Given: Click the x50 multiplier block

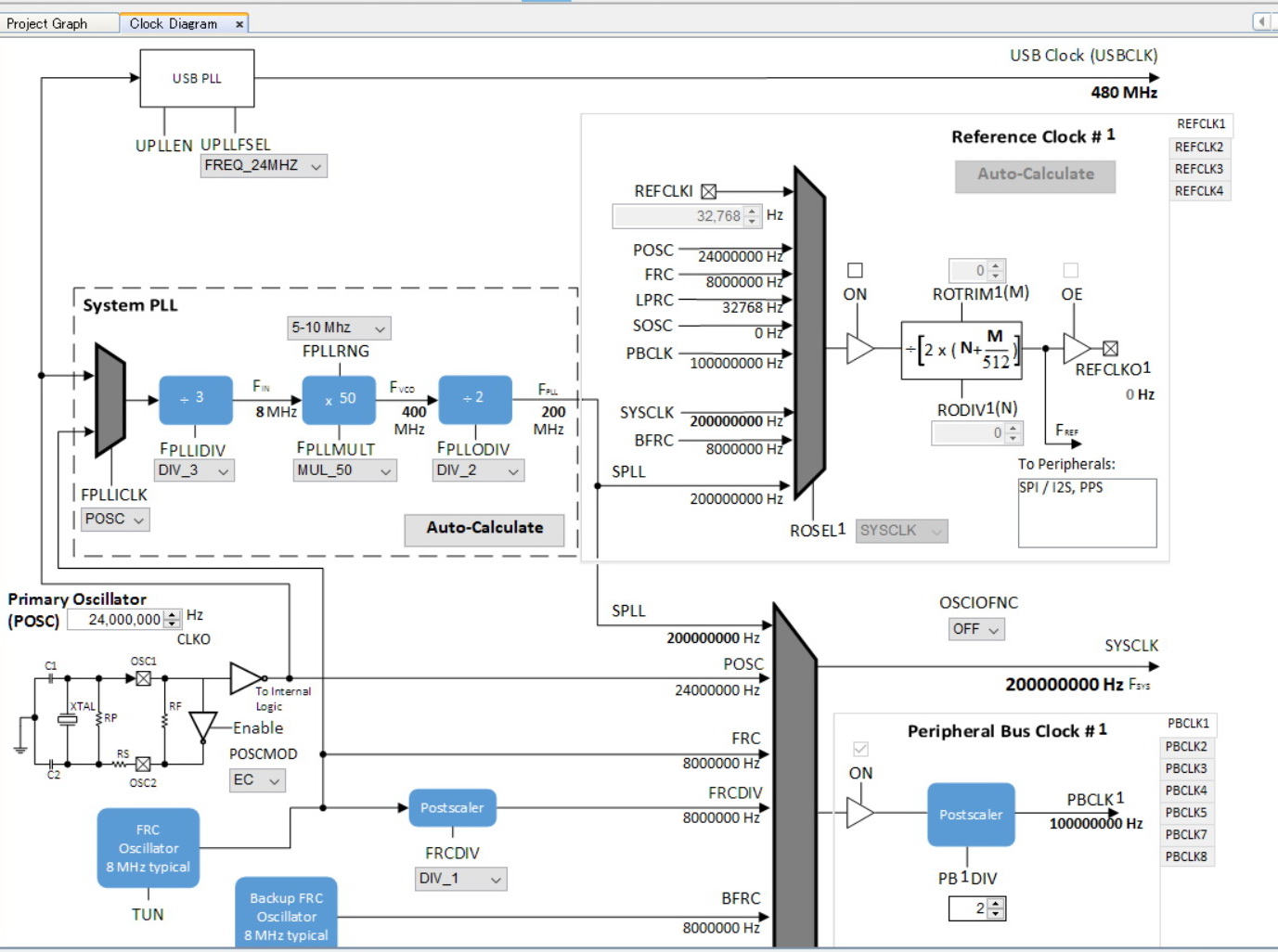Looking at the screenshot, I should (339, 399).
